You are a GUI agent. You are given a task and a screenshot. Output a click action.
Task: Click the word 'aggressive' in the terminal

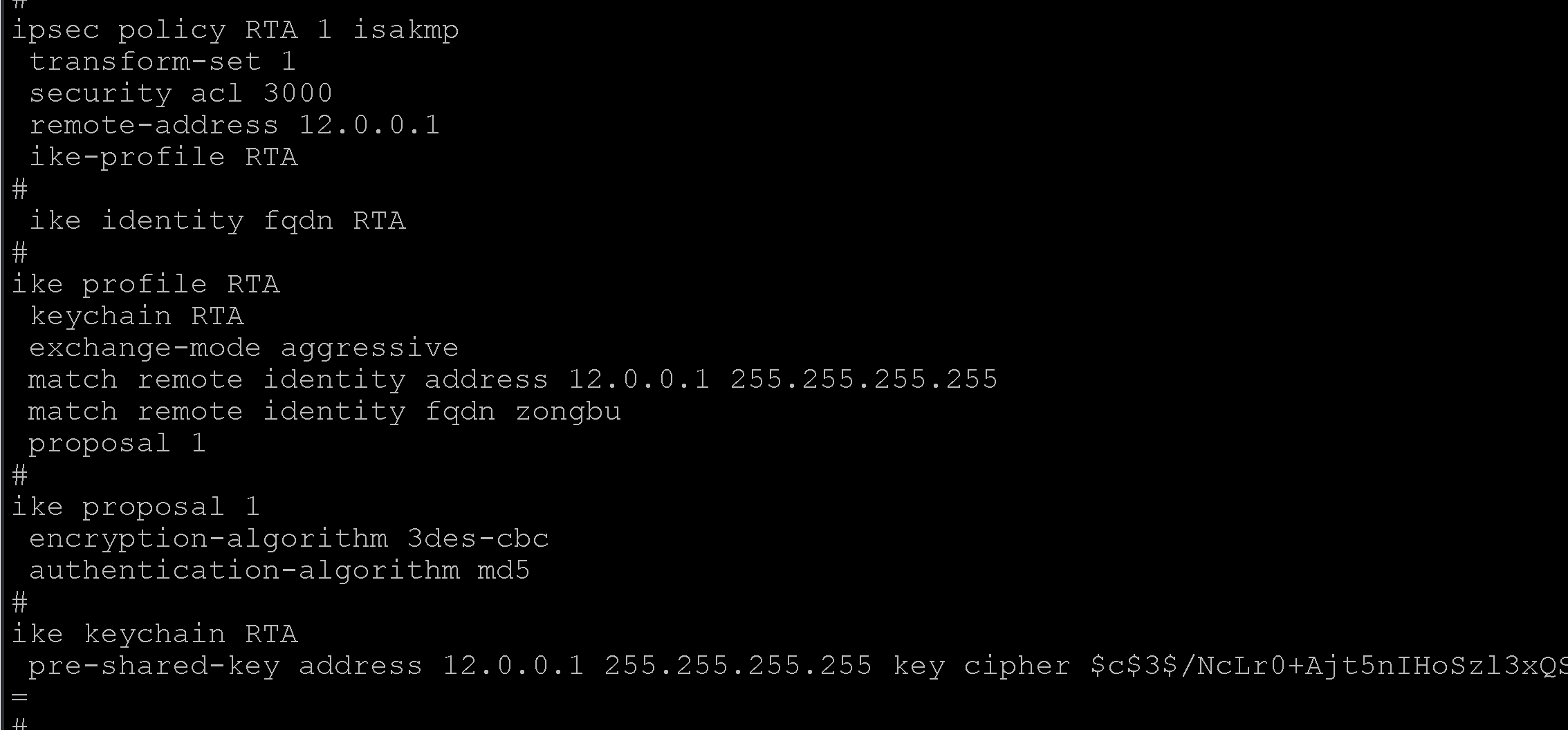tap(369, 348)
